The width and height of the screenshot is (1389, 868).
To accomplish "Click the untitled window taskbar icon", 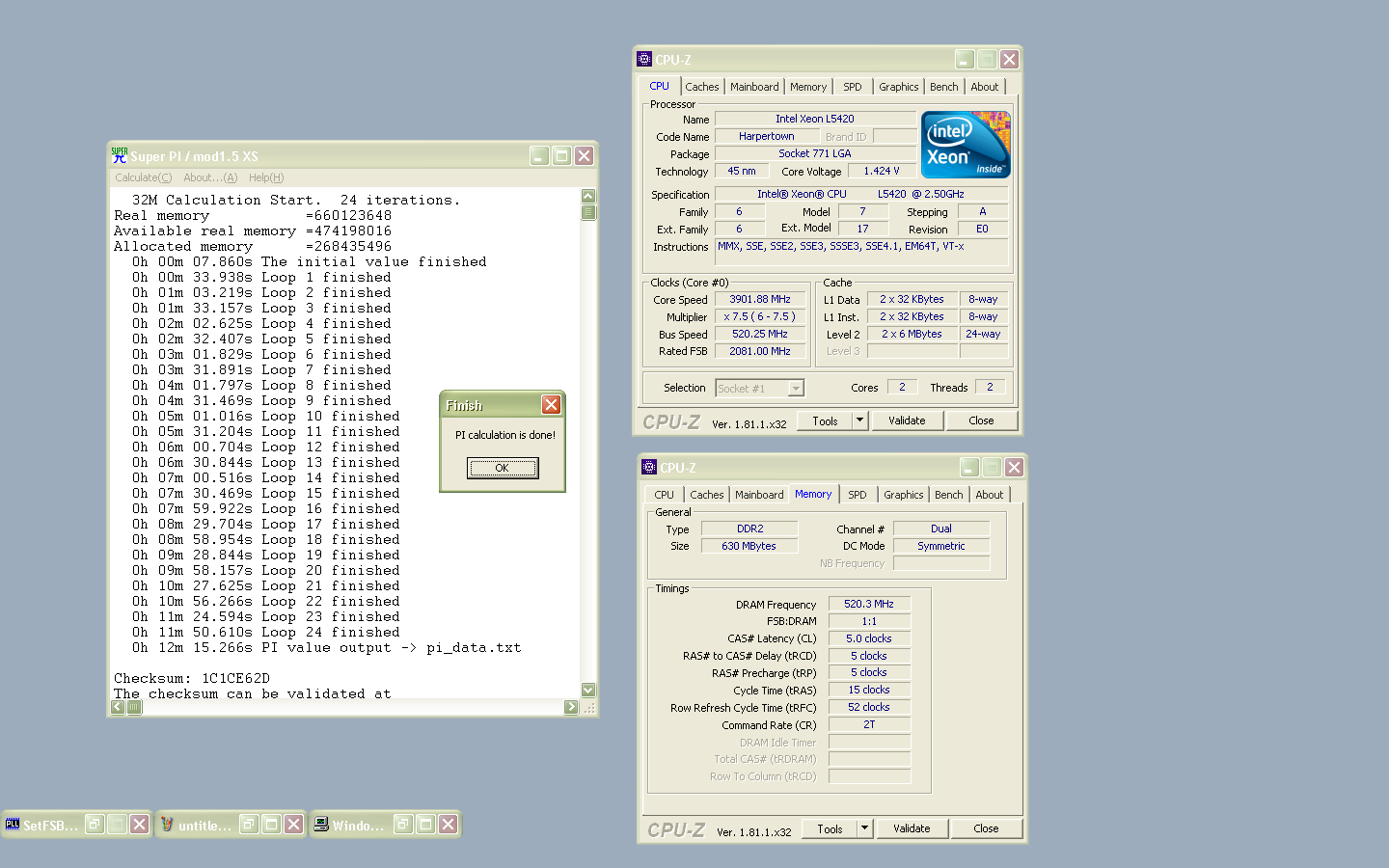I will coord(167,824).
